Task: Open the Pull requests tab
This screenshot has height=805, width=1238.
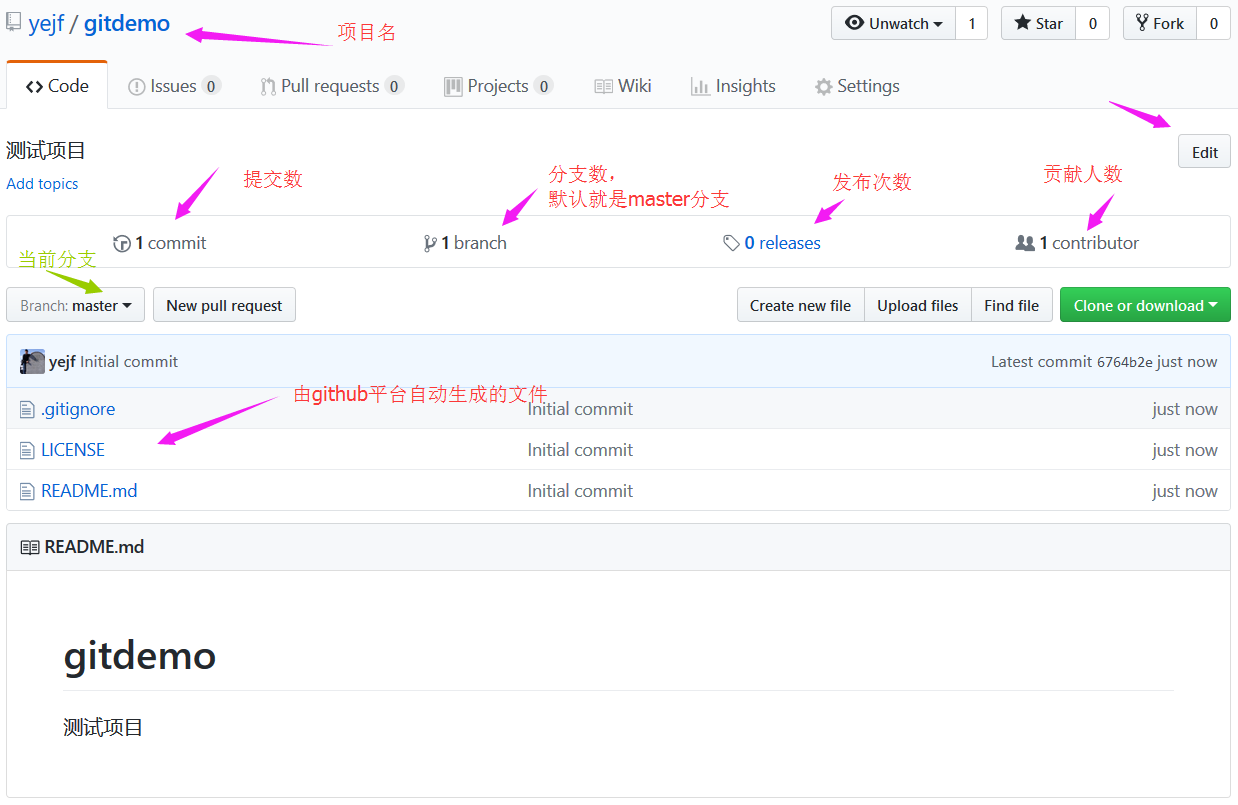Action: click(332, 86)
